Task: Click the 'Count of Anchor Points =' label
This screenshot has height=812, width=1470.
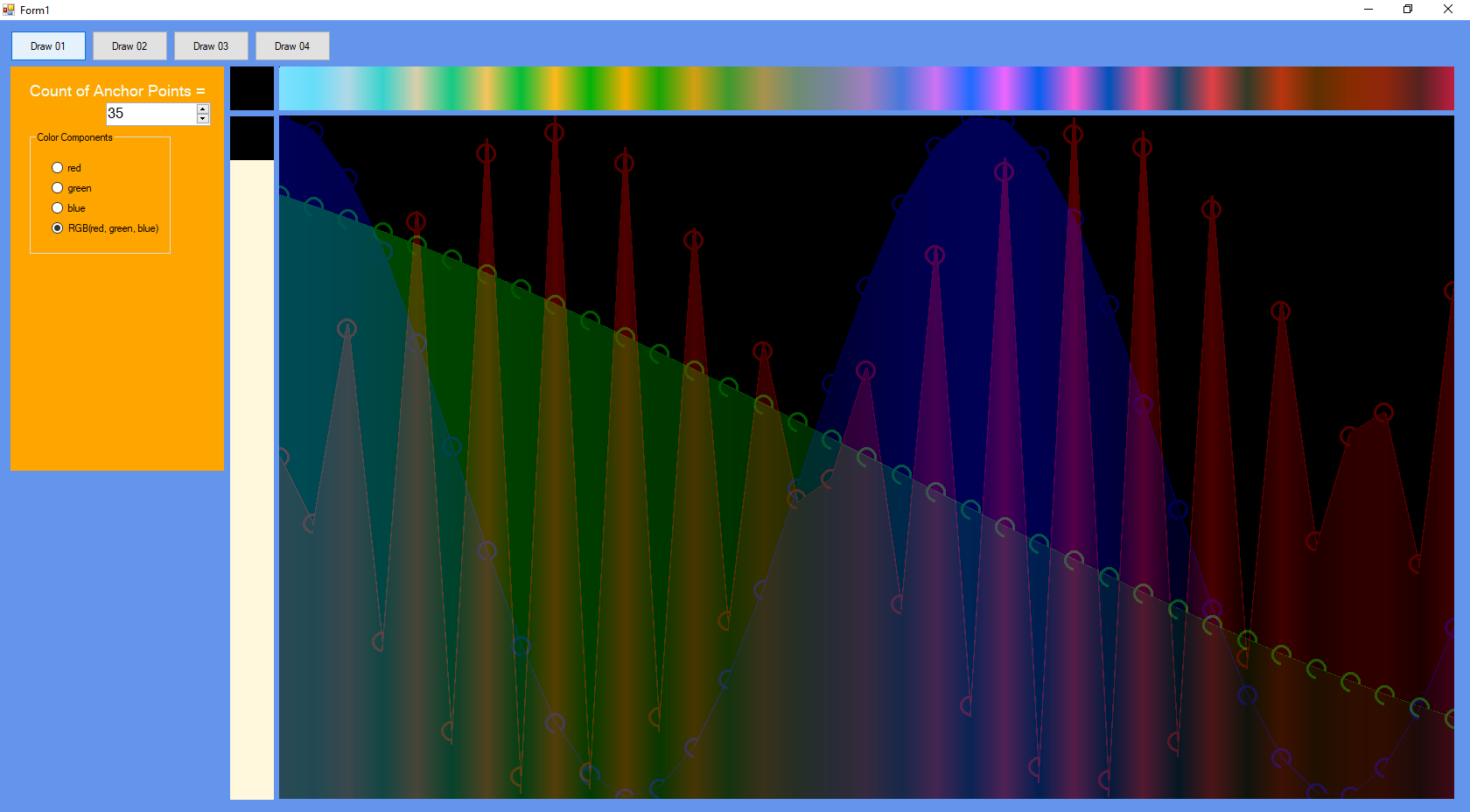Action: click(117, 91)
